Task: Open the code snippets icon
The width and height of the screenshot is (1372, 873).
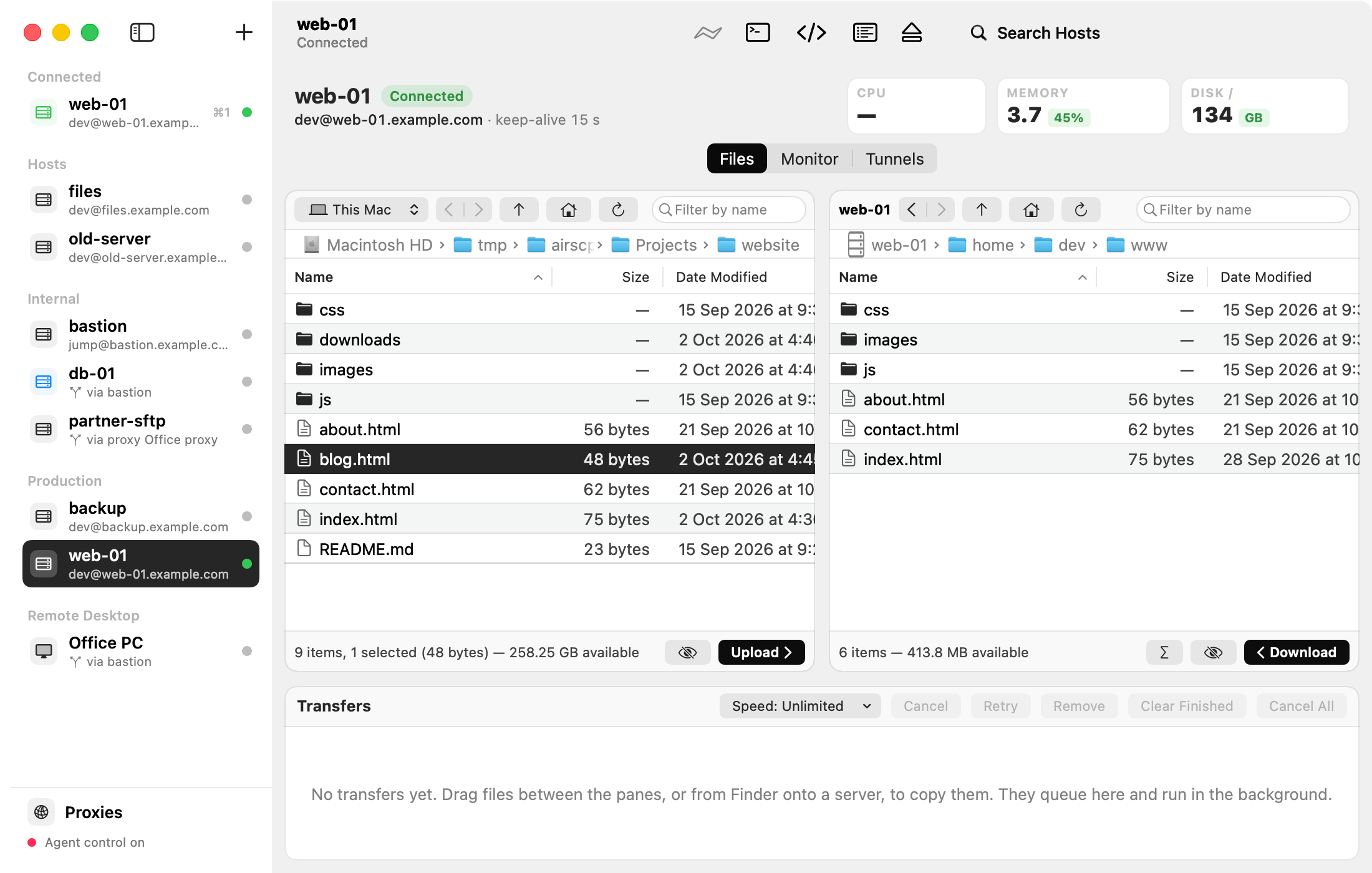Action: [x=811, y=32]
